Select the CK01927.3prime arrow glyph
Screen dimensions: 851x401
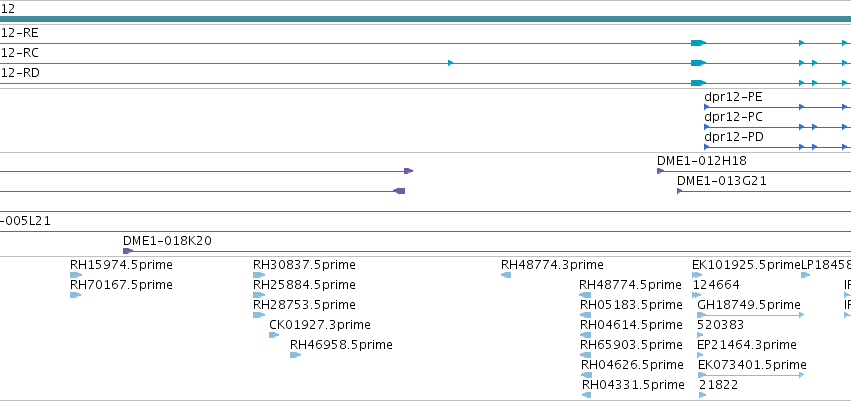click(x=274, y=335)
